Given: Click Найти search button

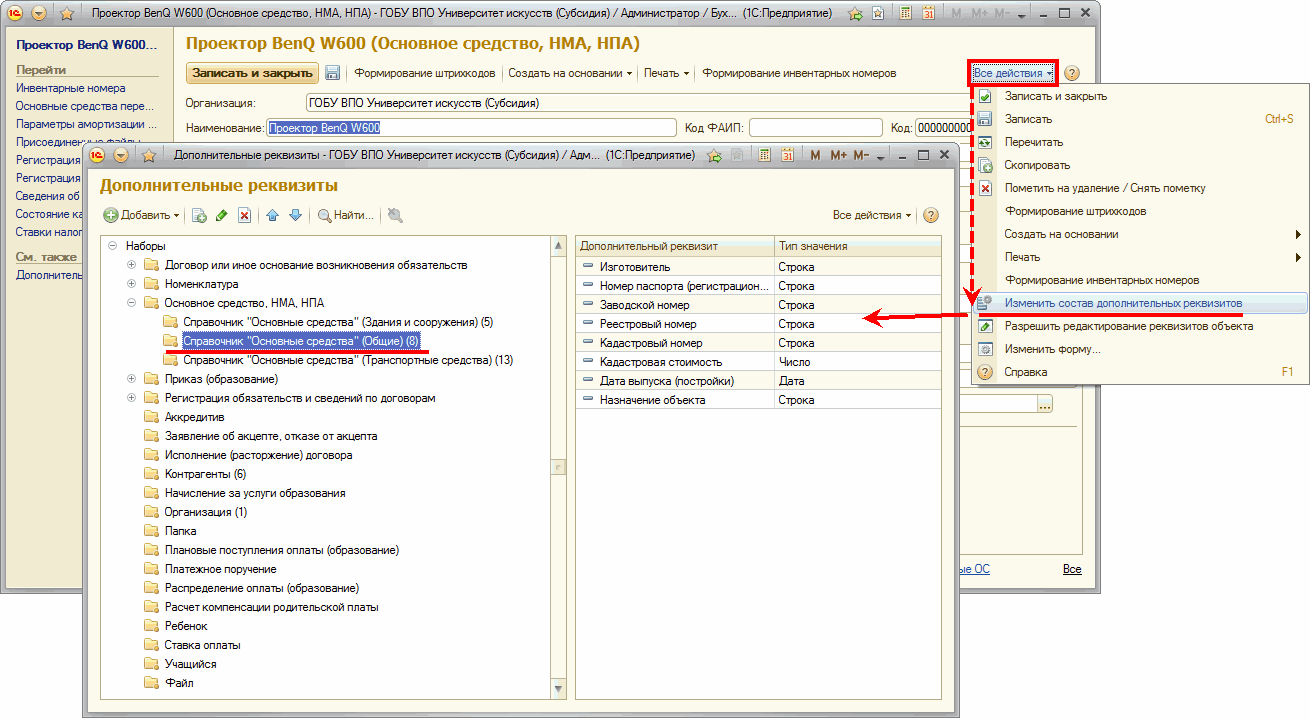Looking at the screenshot, I should coord(346,215).
